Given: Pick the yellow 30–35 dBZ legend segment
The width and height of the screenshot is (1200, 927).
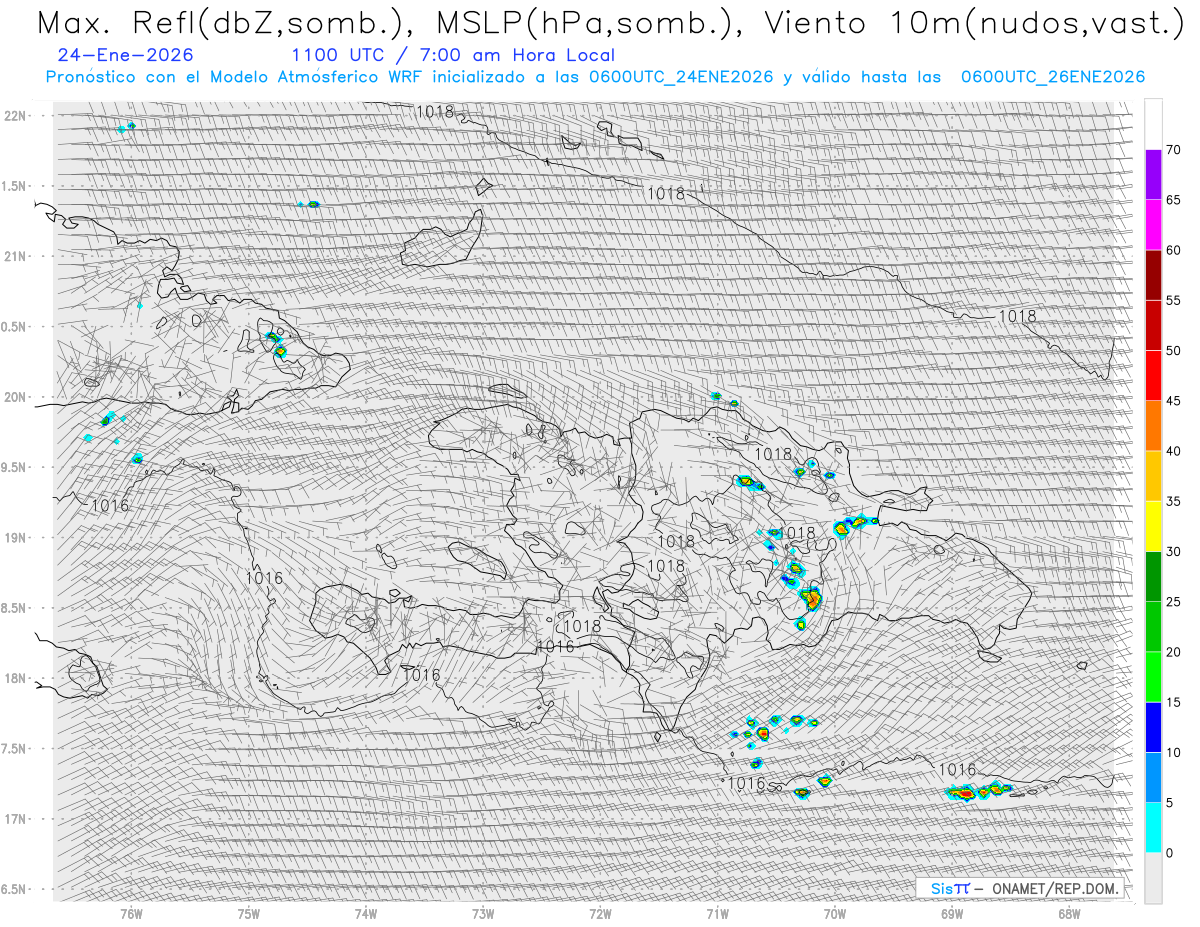Looking at the screenshot, I should point(1153,526).
